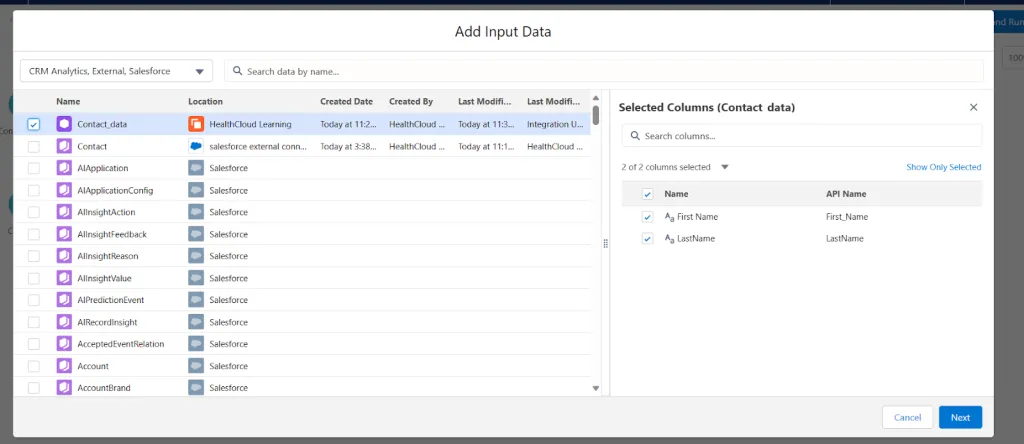Click the Search data by name field
The width and height of the screenshot is (1024, 444).
603,71
